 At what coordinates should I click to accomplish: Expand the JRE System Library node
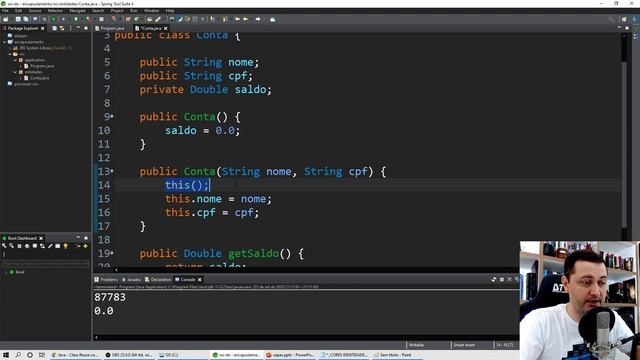[x=10, y=48]
